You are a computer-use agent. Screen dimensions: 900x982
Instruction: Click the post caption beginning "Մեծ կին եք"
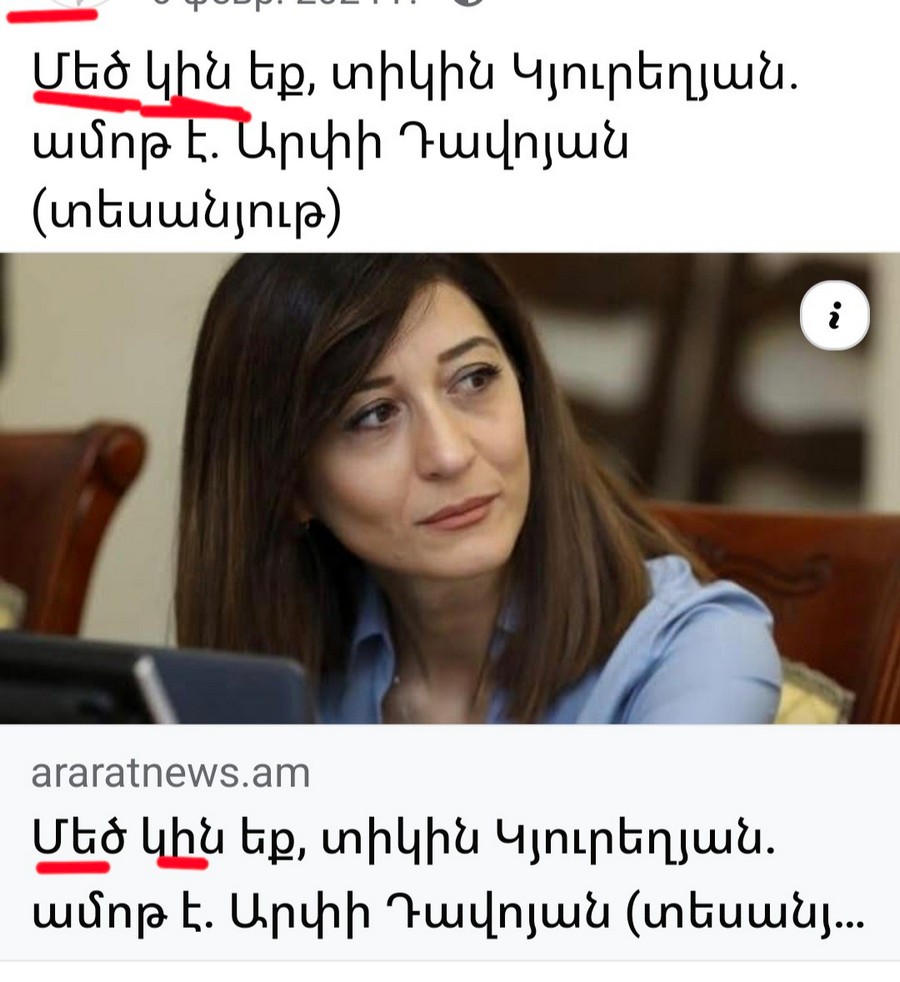pyautogui.click(x=415, y=145)
